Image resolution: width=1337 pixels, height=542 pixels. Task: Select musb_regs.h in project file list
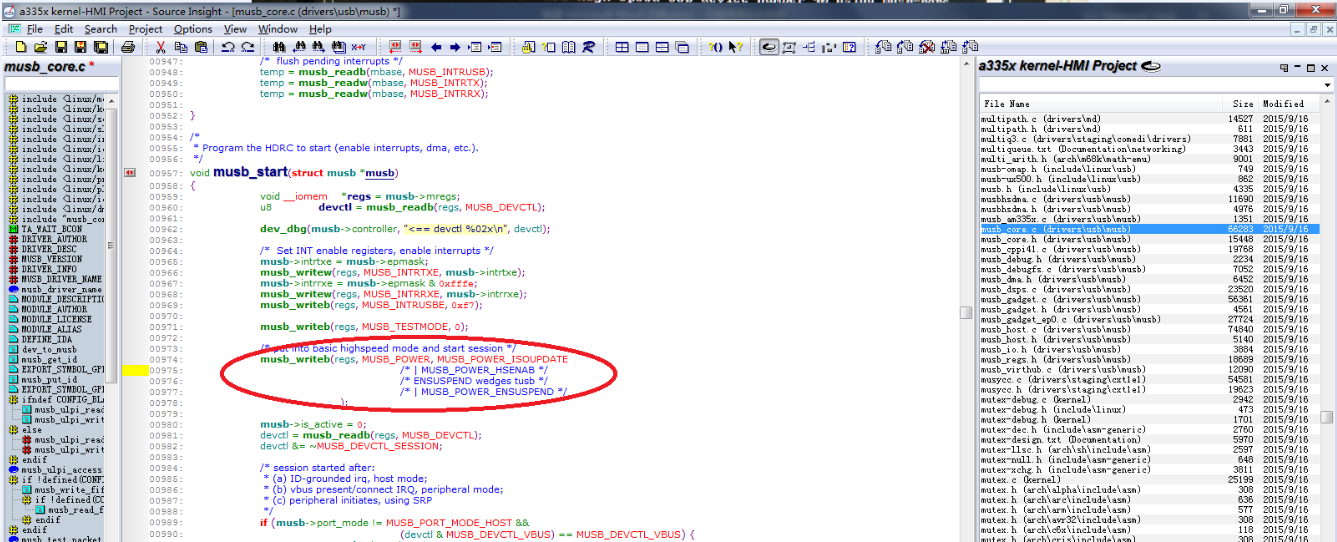(x=1149, y=359)
